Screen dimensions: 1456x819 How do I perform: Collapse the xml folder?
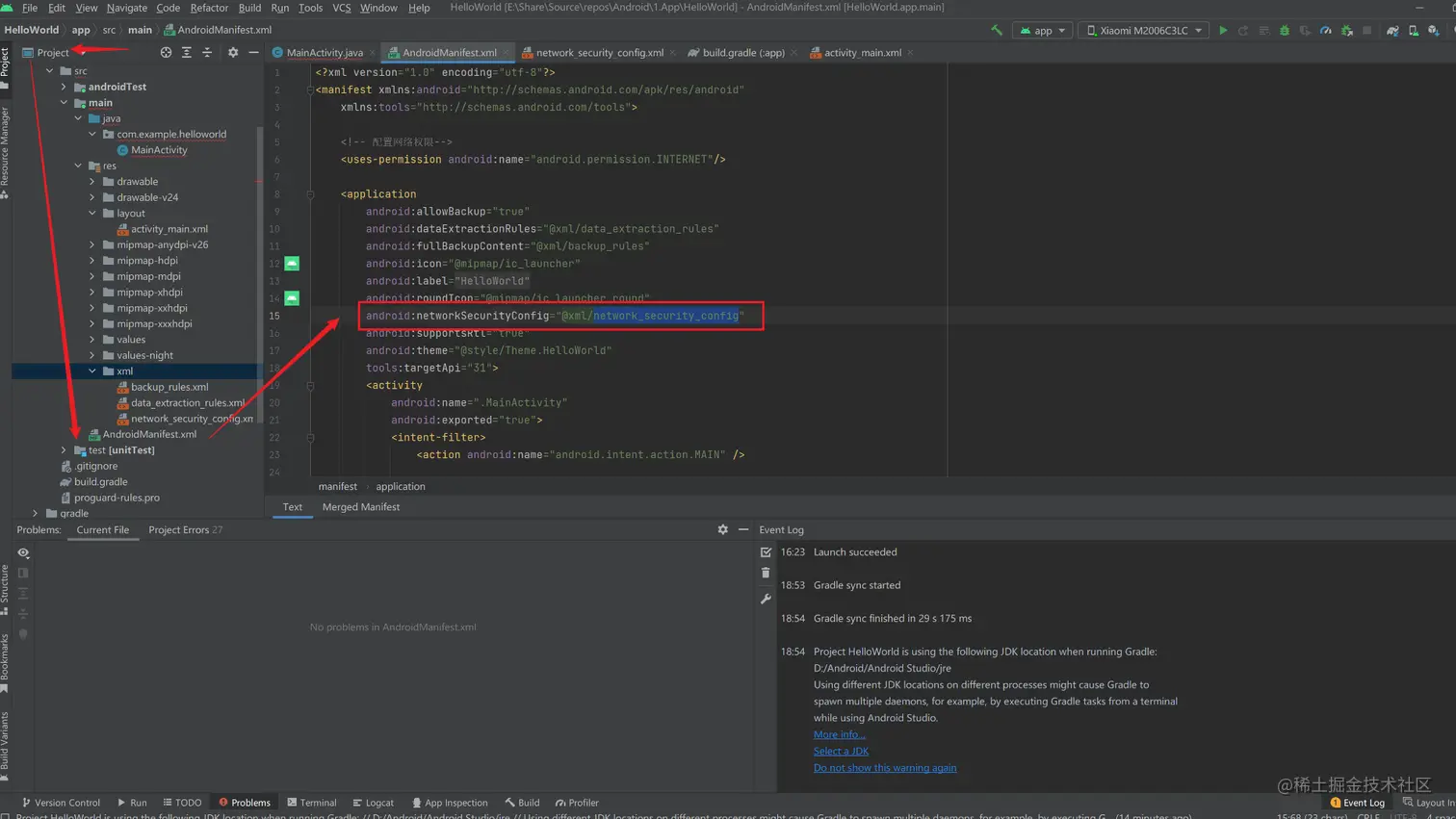pos(92,371)
